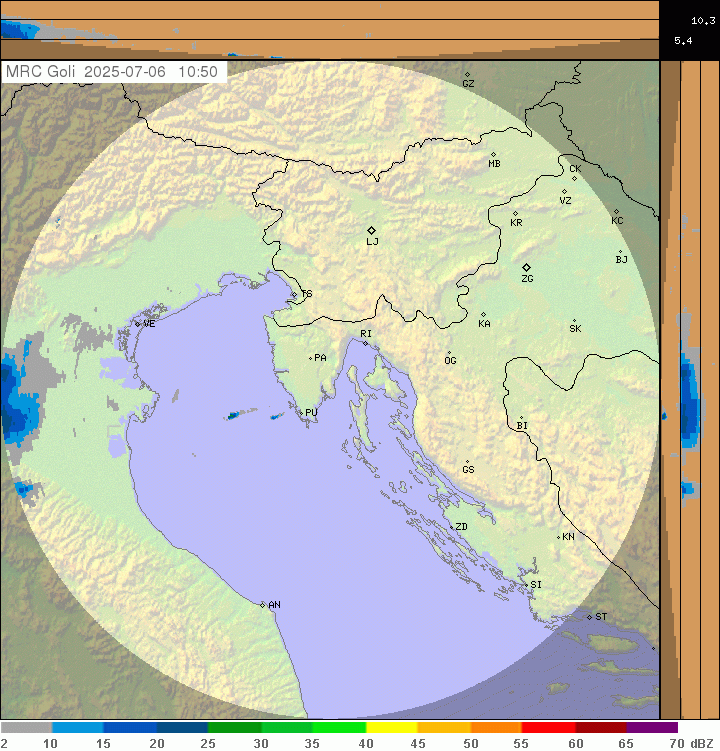Pick the dark green 25–30 dBZ swatch
720x751 pixels.
coord(234,728)
